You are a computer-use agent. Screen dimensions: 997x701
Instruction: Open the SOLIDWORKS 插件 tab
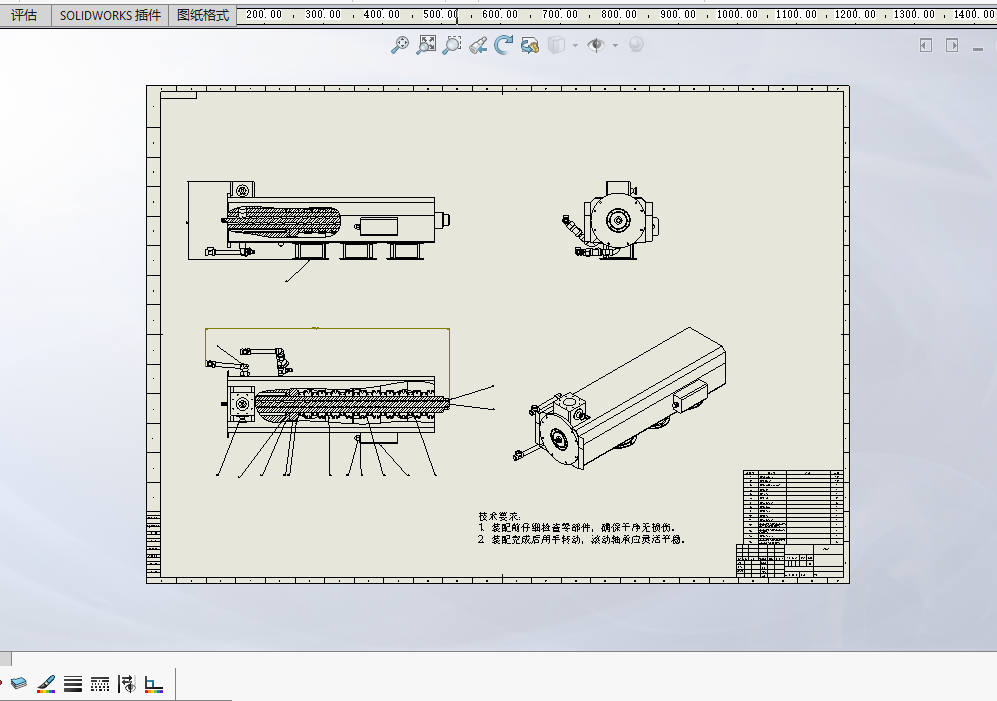110,15
